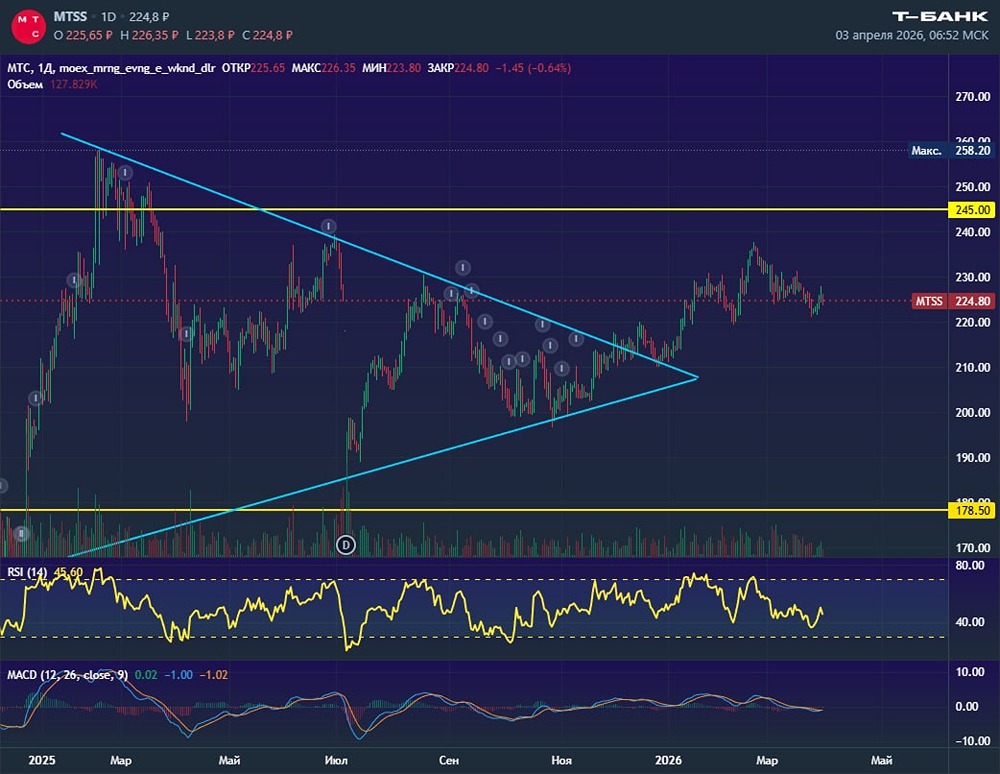Click the double-bar marker in the volume area
The height and width of the screenshot is (774, 1000).
click(22, 533)
